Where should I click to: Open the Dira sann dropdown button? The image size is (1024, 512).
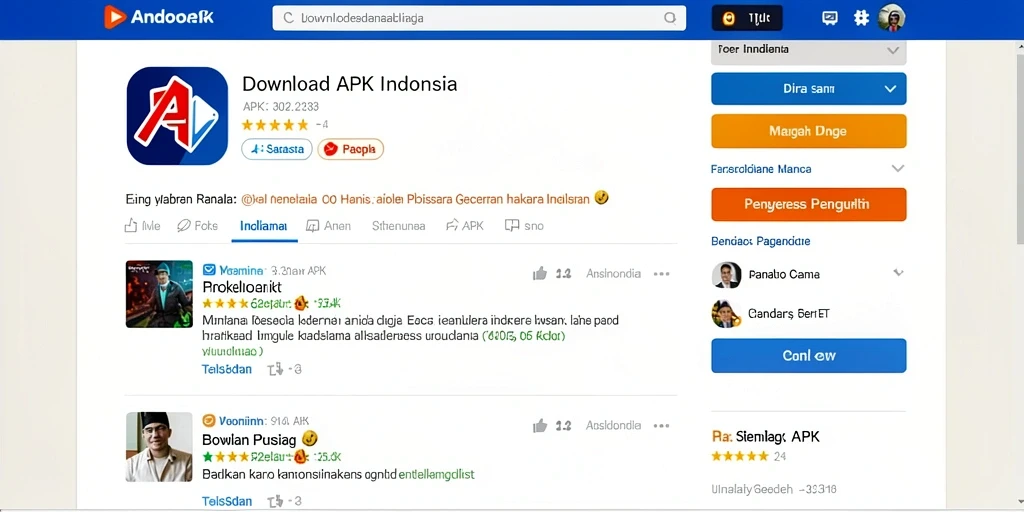point(808,89)
